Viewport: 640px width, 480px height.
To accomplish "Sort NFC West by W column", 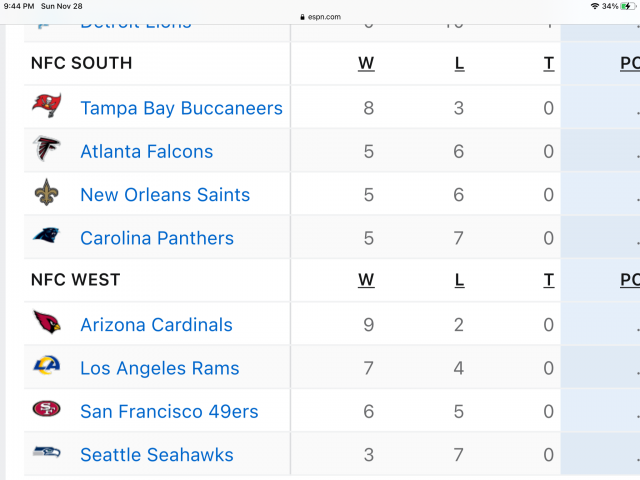I will (x=366, y=281).
